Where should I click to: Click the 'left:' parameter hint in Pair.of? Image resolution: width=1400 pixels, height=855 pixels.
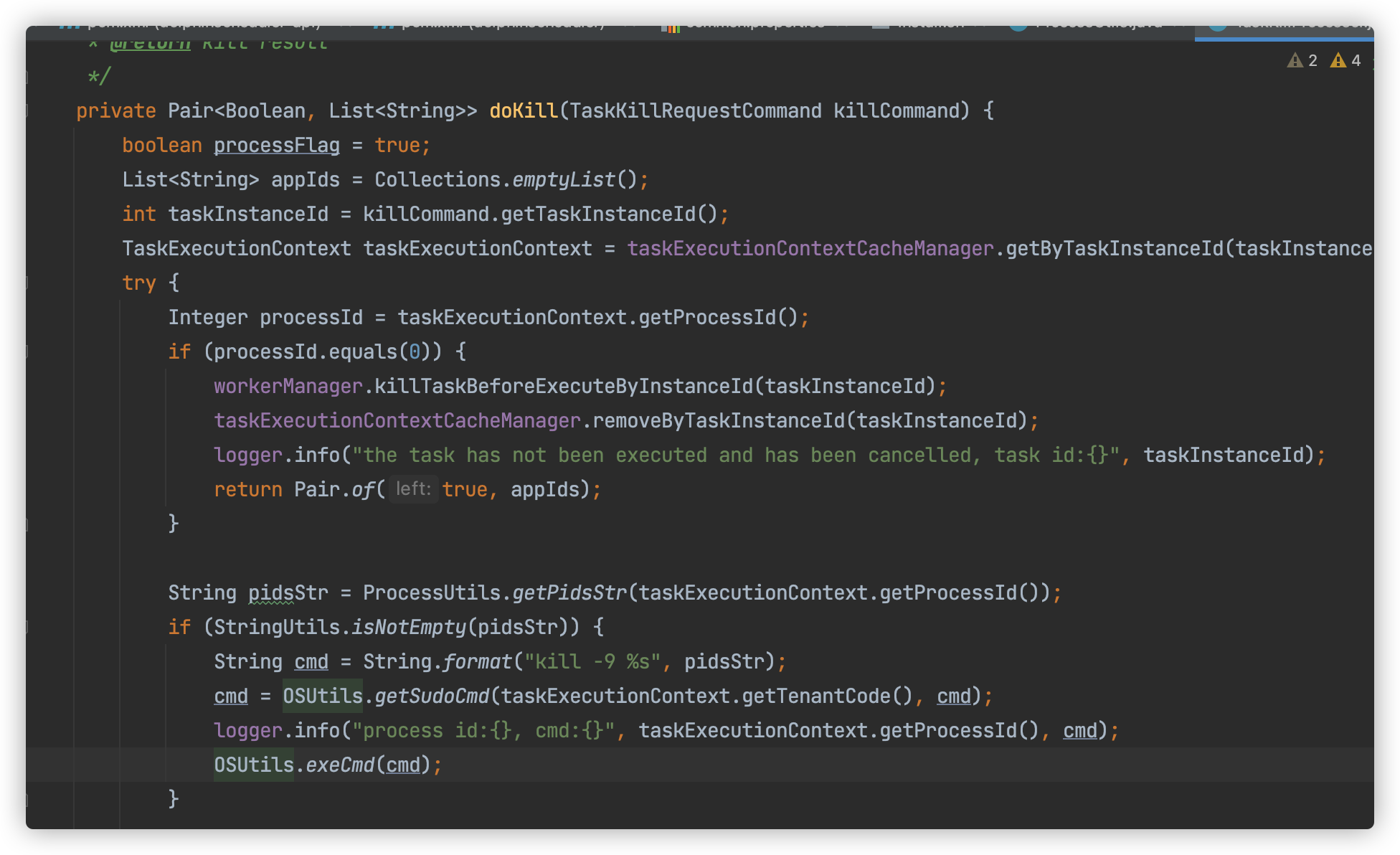(413, 489)
